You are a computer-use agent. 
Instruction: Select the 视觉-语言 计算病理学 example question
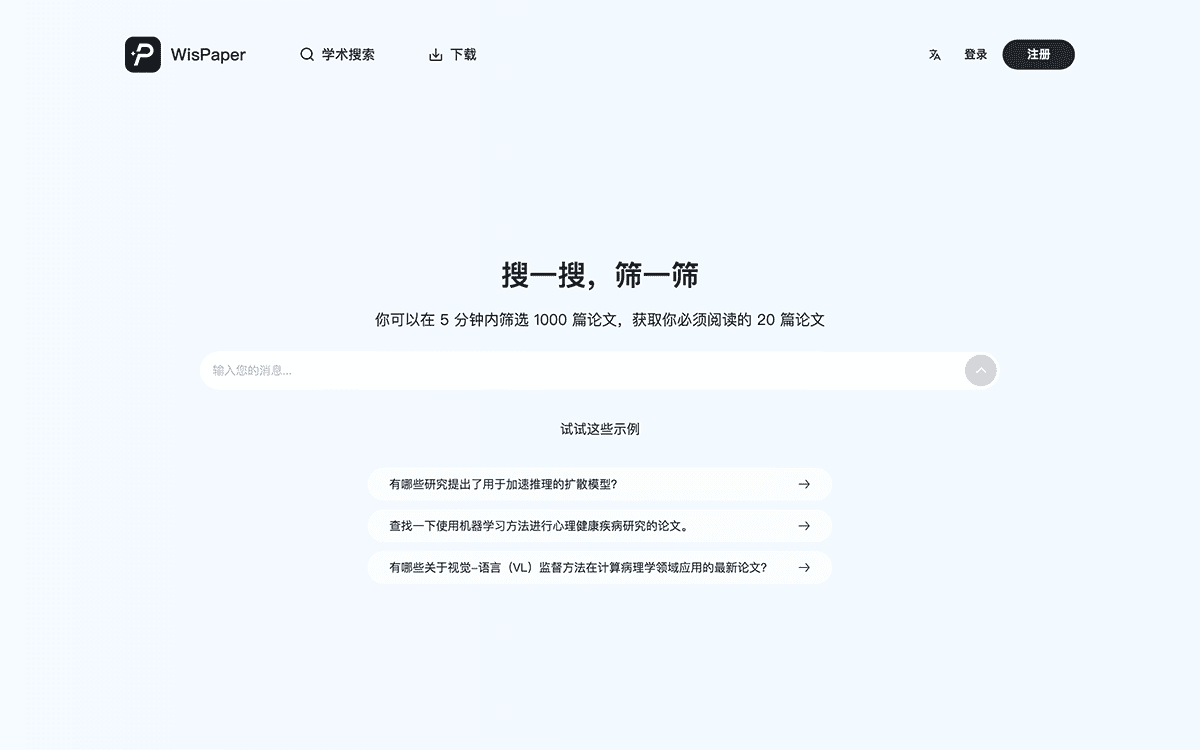tap(578, 568)
